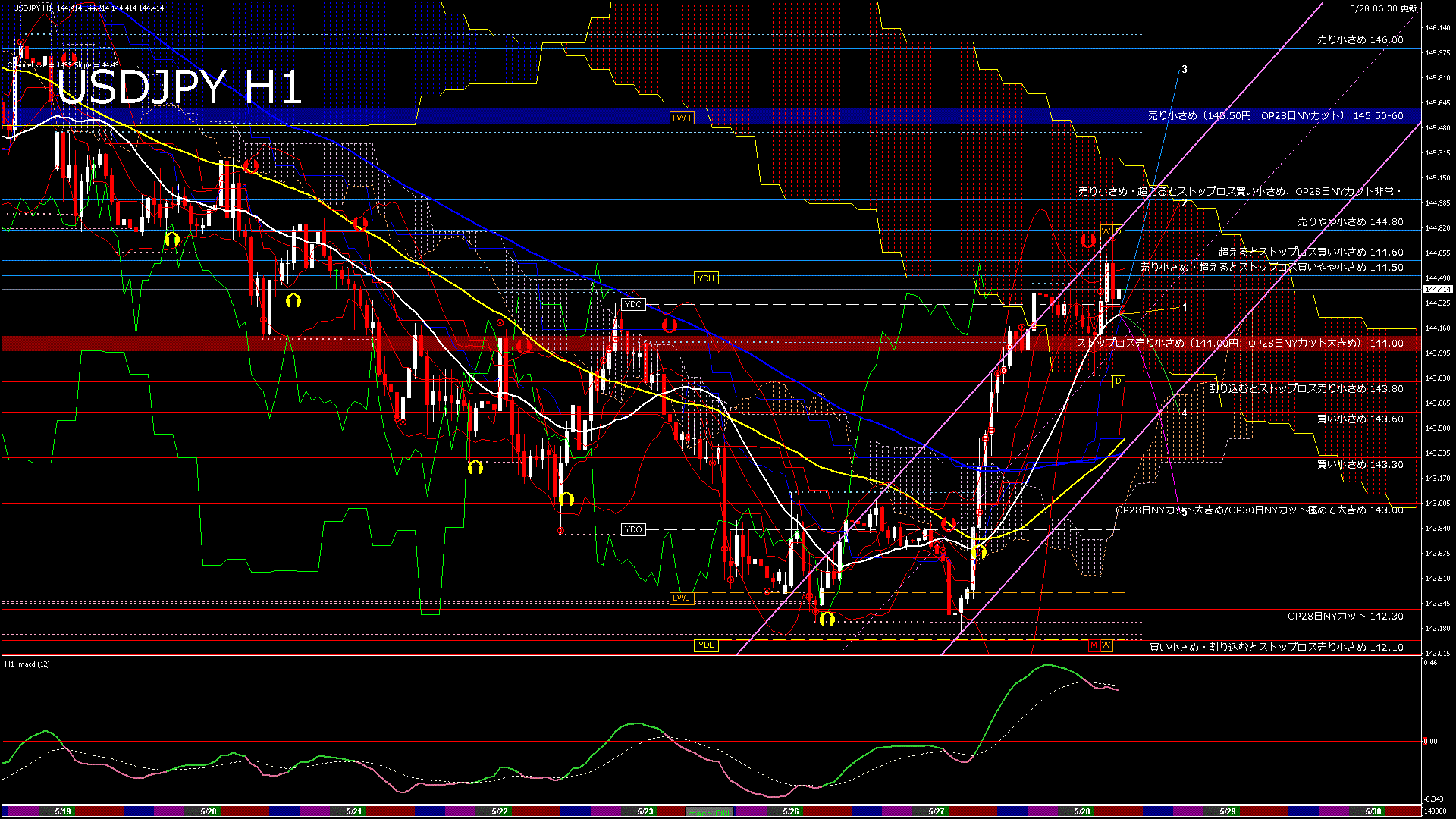
Task: Click the current price tag 144.414
Action: [x=1437, y=290]
